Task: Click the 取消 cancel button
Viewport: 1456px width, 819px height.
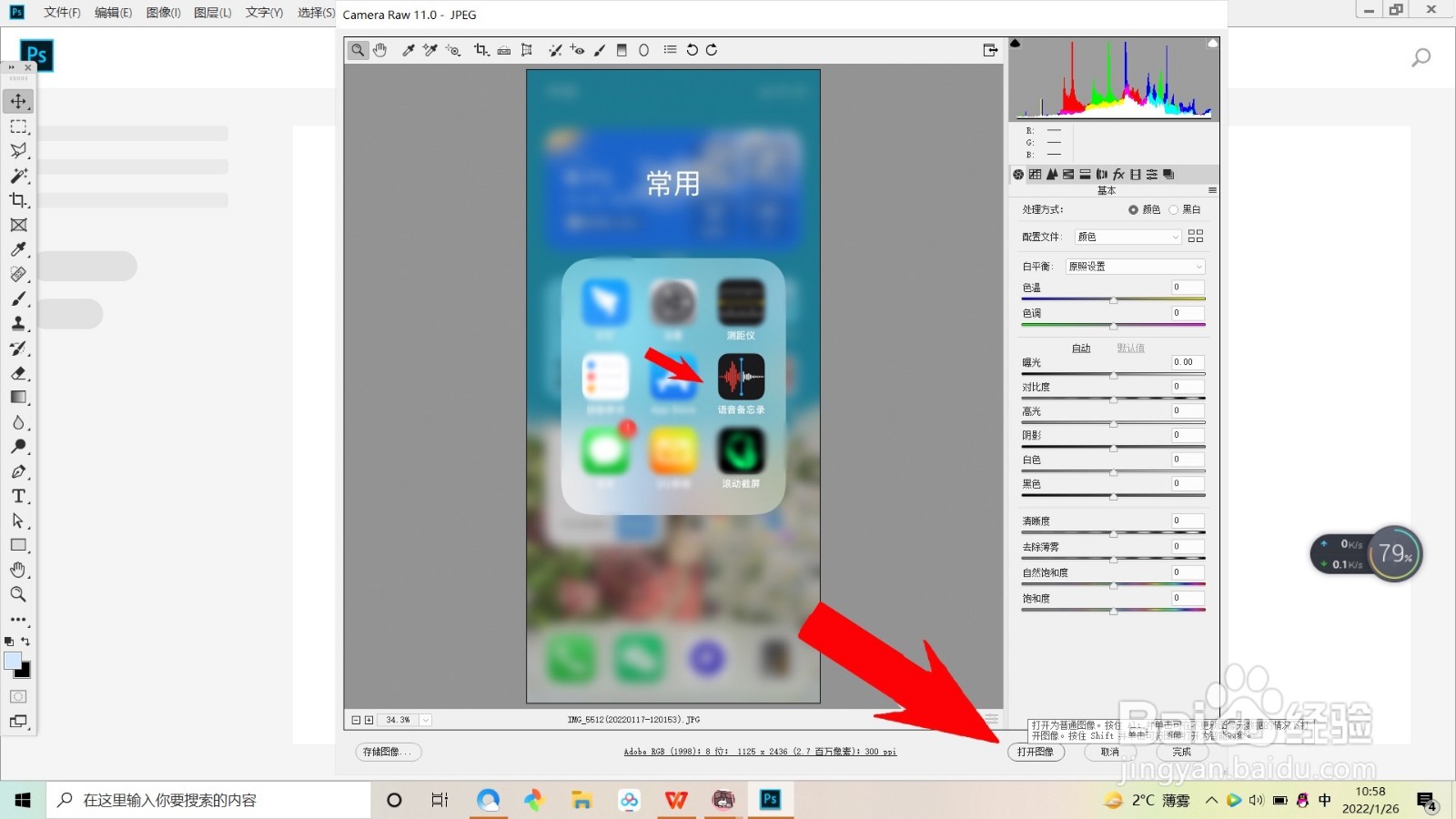Action: click(1110, 752)
